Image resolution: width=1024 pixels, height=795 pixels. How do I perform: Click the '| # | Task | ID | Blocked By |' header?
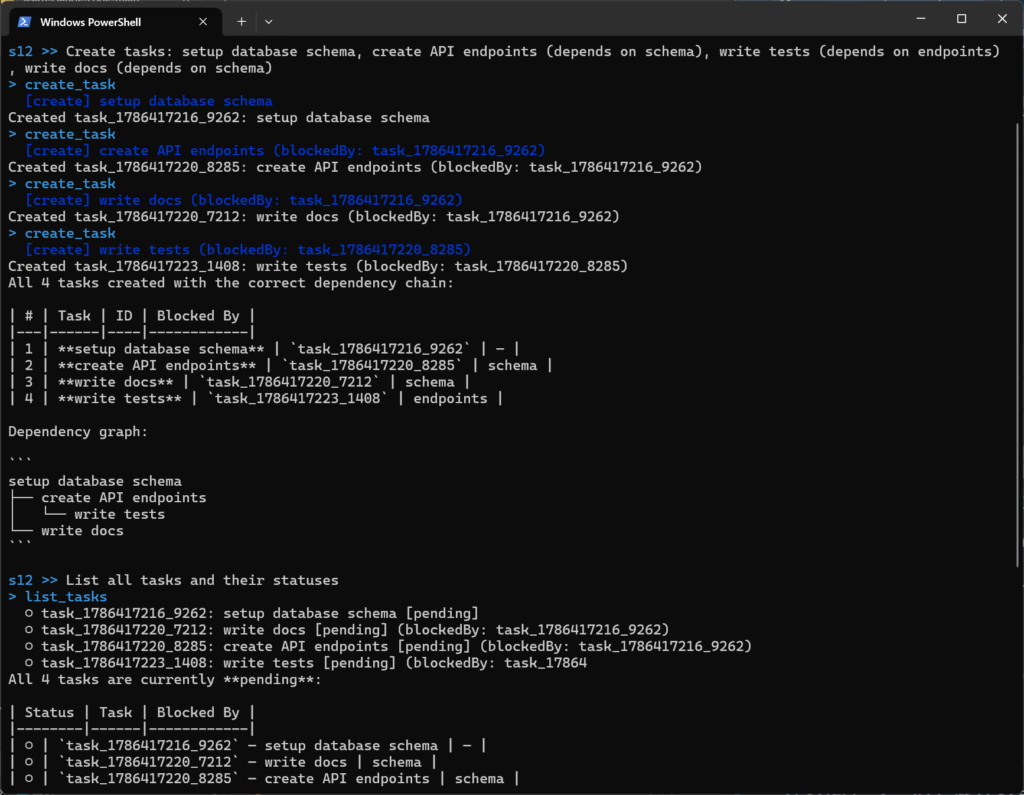[132, 316]
